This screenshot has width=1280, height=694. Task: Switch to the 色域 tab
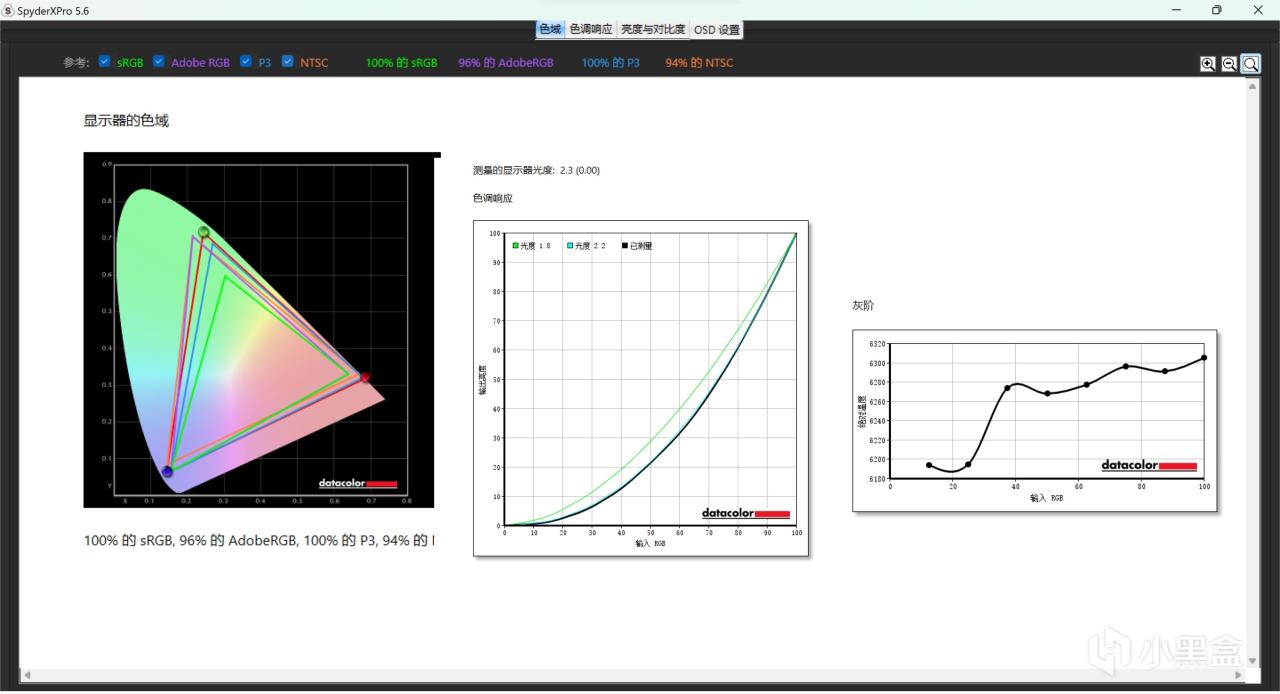[550, 29]
